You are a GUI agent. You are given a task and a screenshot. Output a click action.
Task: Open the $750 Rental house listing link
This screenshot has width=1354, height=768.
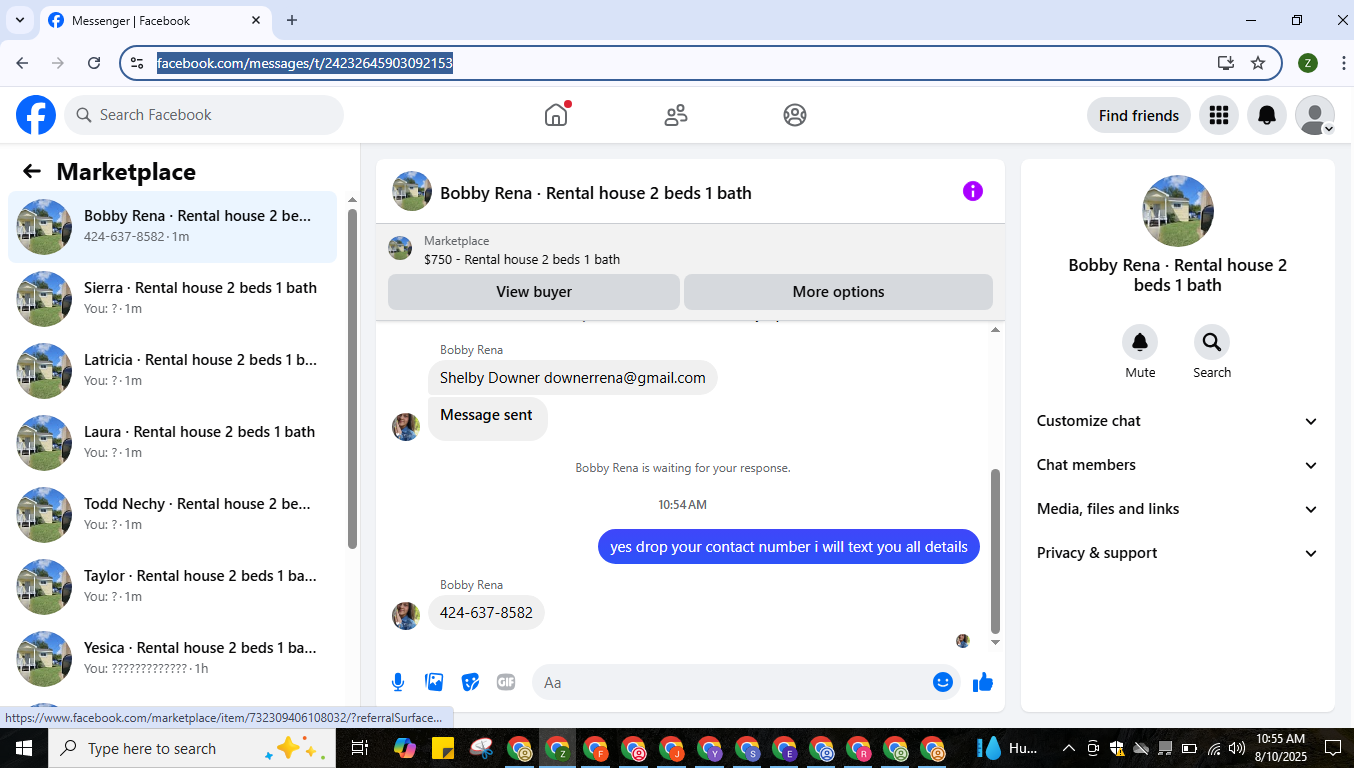[522, 259]
